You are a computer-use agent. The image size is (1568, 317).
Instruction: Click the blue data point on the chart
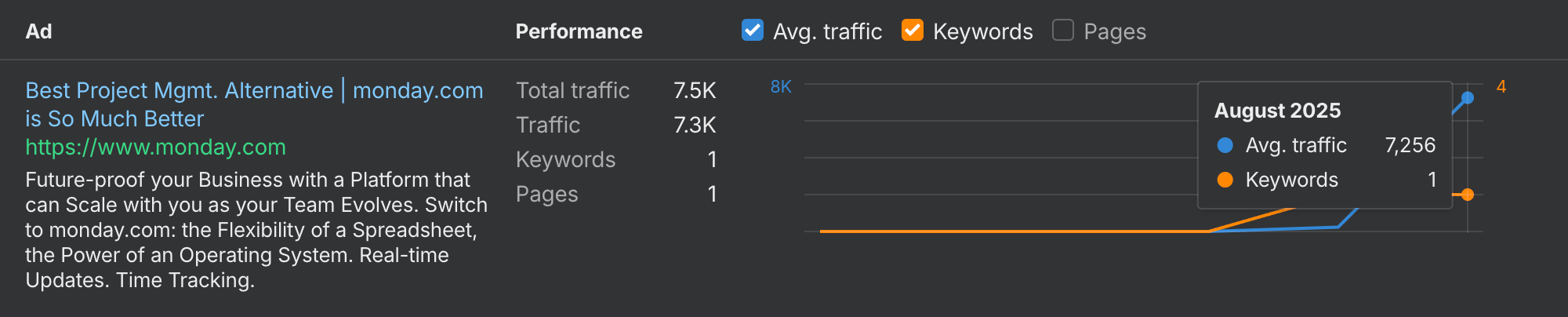[x=1468, y=98]
